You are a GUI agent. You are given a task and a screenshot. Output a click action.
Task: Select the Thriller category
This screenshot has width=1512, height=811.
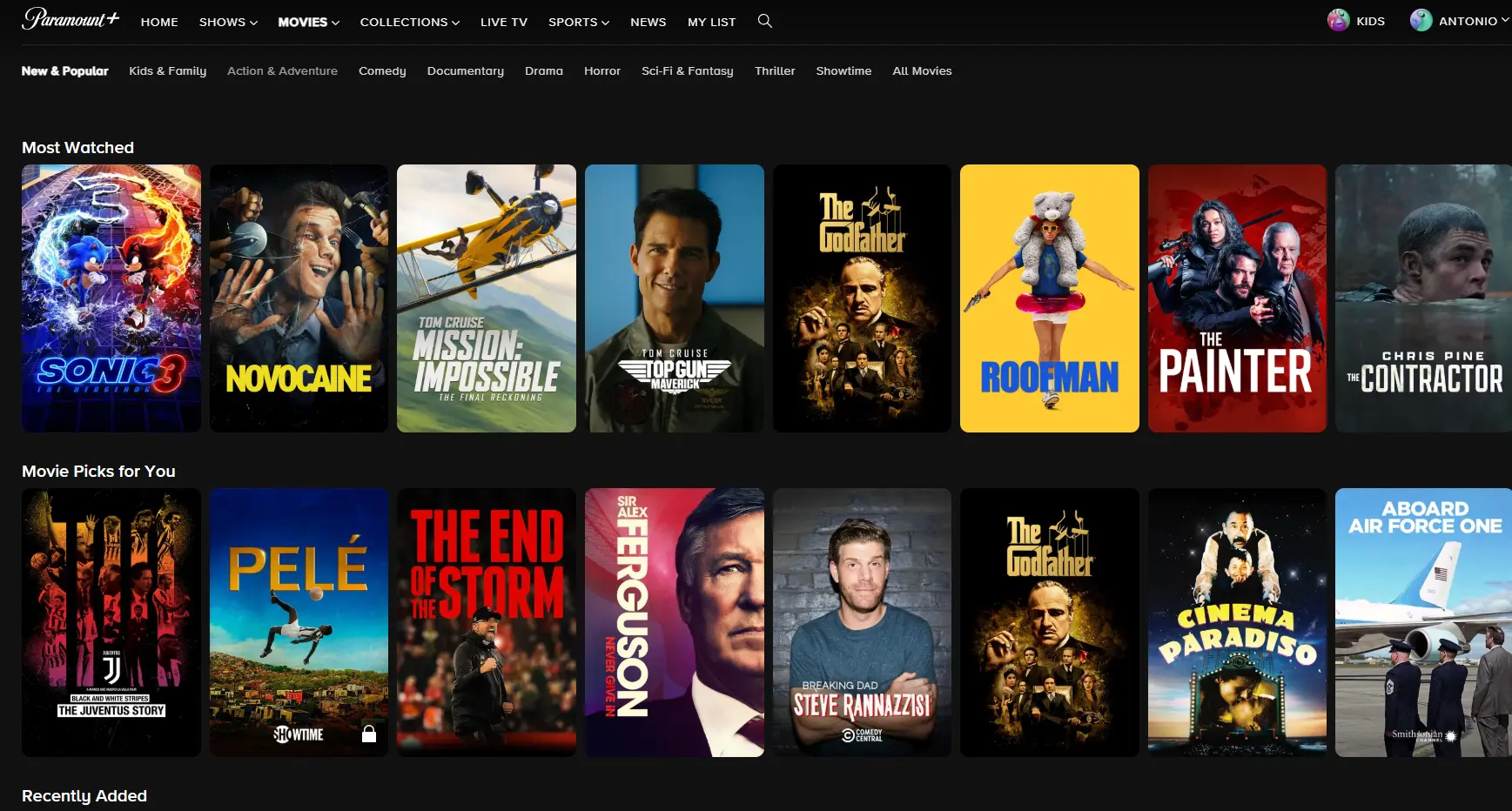pyautogui.click(x=775, y=70)
